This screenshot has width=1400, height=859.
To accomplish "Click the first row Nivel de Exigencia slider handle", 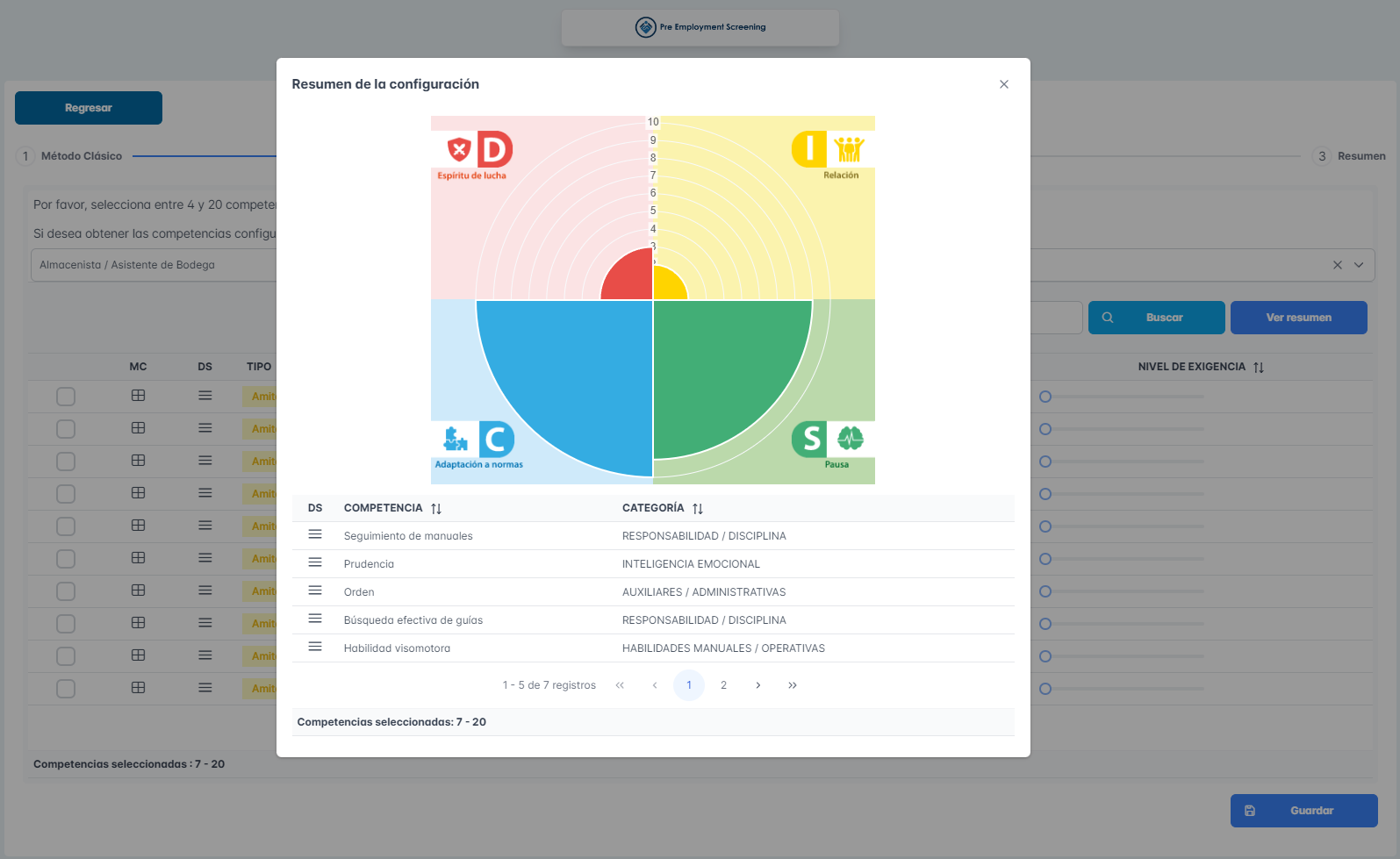I will click(x=1045, y=397).
